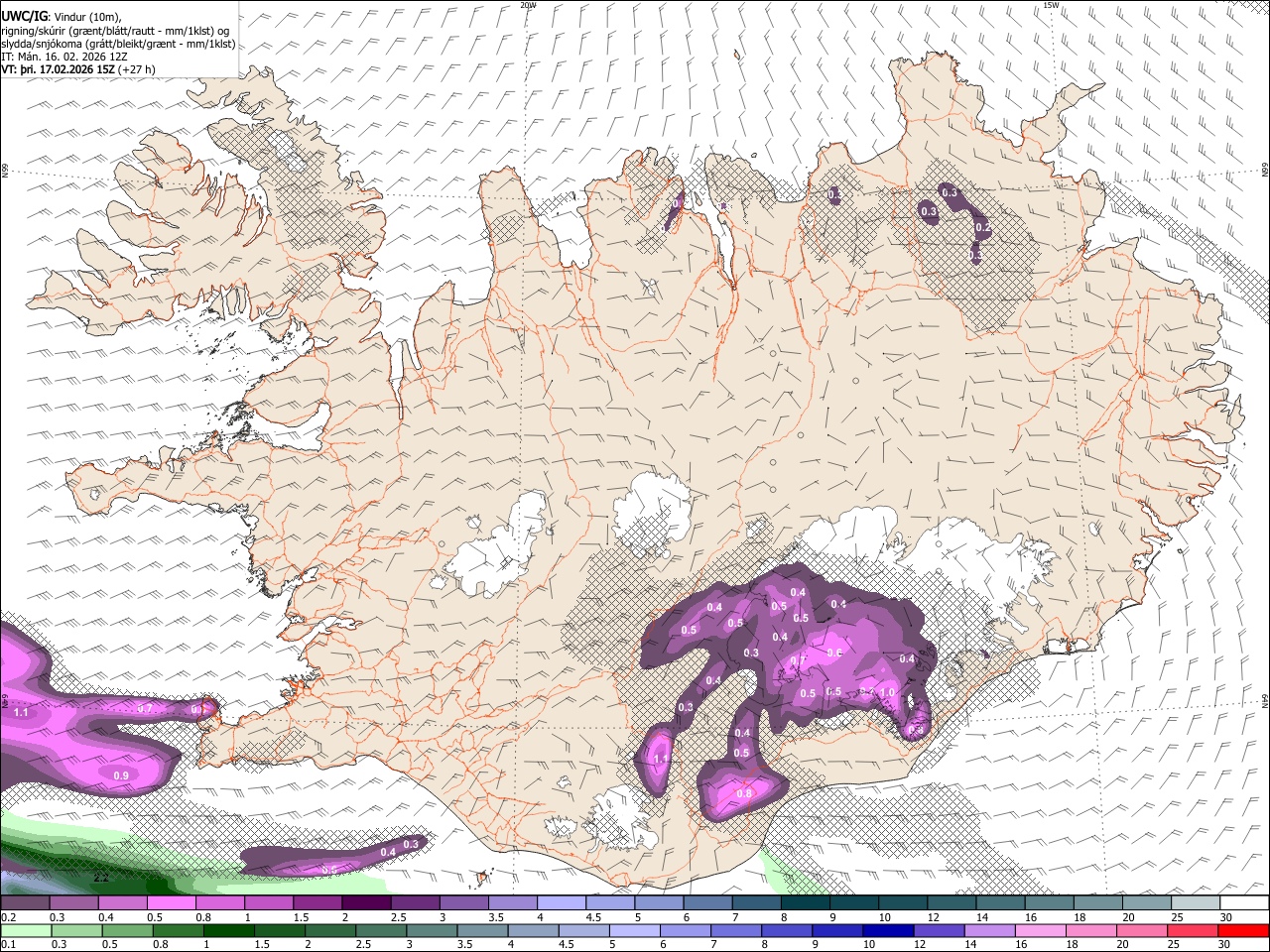Click the bright pink 0.5–0.8 swatch in upper row
This screenshot has height=952, width=1270.
point(171,902)
